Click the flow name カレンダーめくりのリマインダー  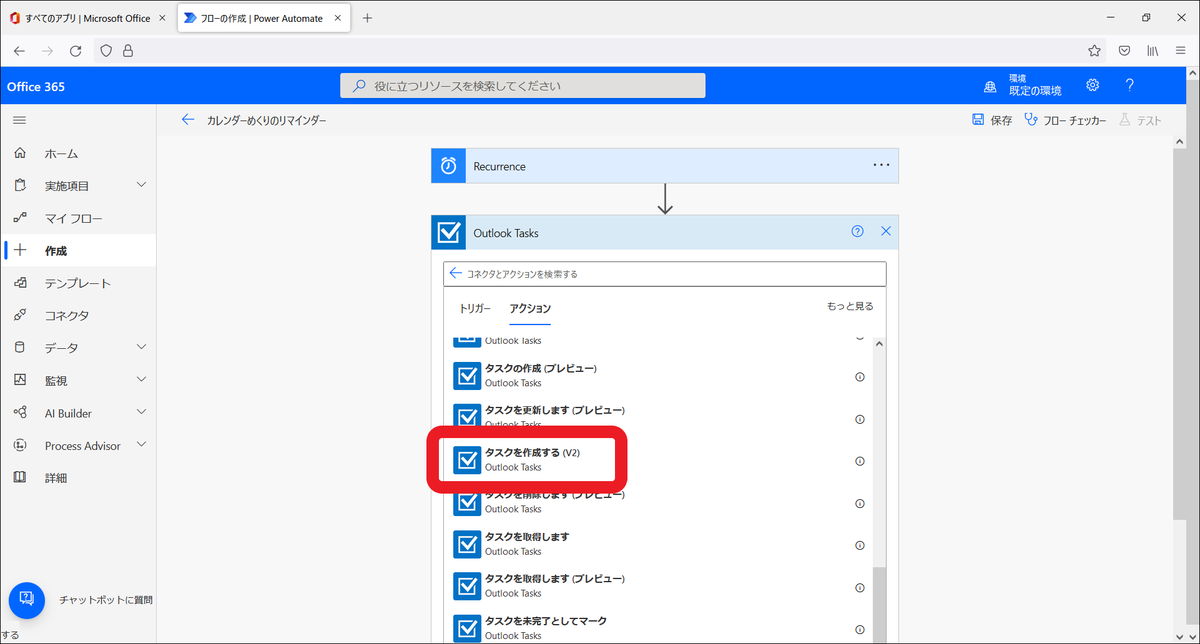267,121
